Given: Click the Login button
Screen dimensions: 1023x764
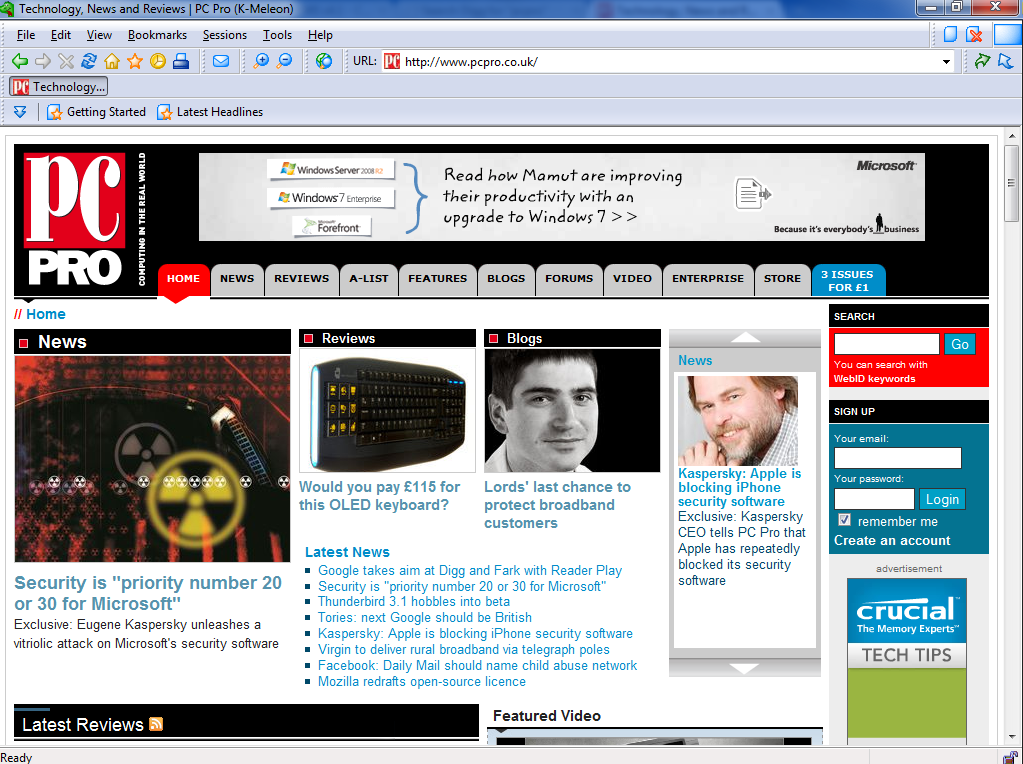Looking at the screenshot, I should pos(942,499).
